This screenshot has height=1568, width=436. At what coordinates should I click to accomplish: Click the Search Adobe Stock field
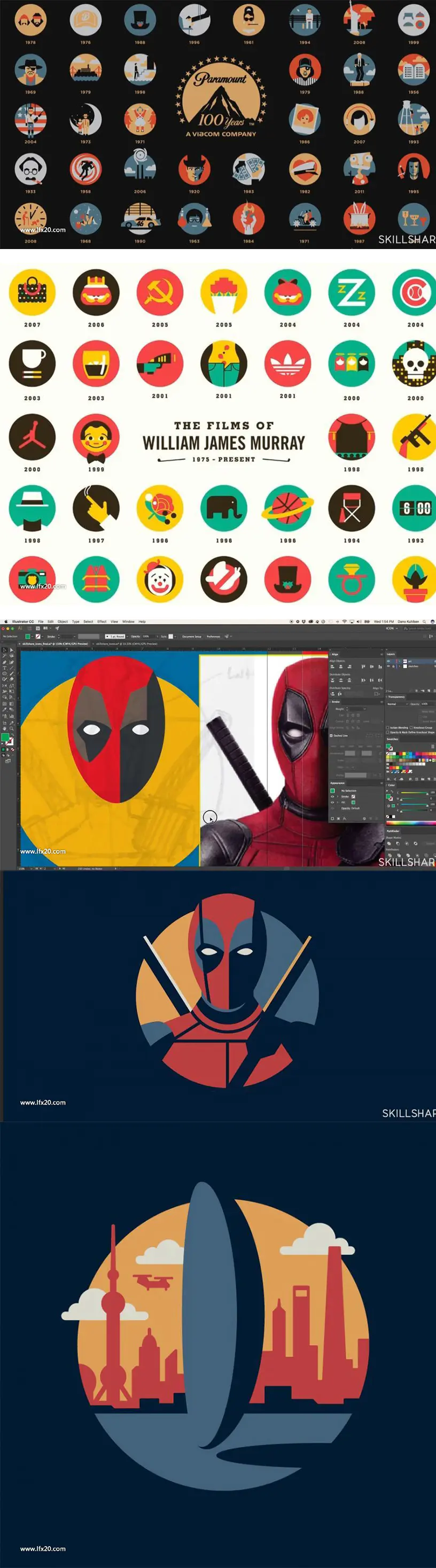click(x=419, y=628)
